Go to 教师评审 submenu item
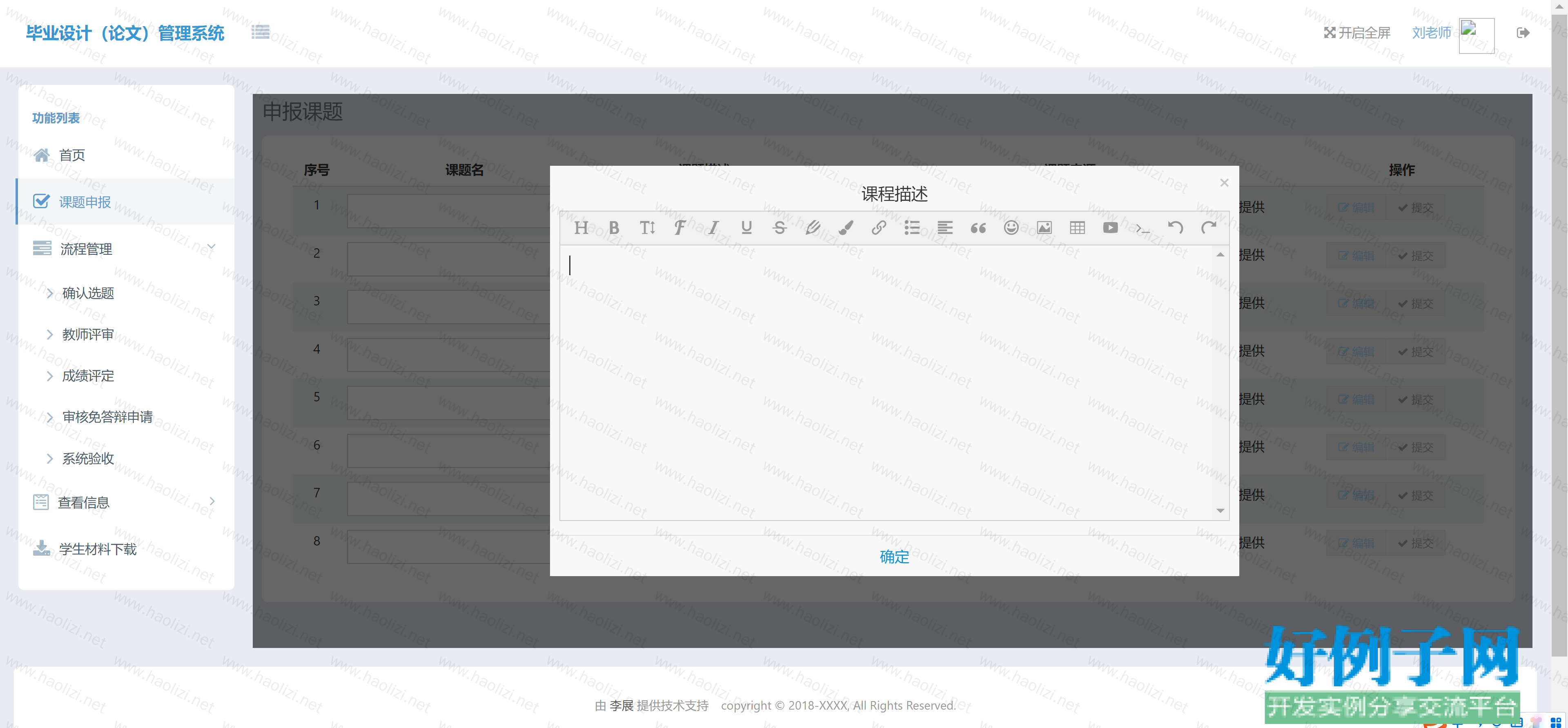The image size is (1568, 728). tap(88, 334)
